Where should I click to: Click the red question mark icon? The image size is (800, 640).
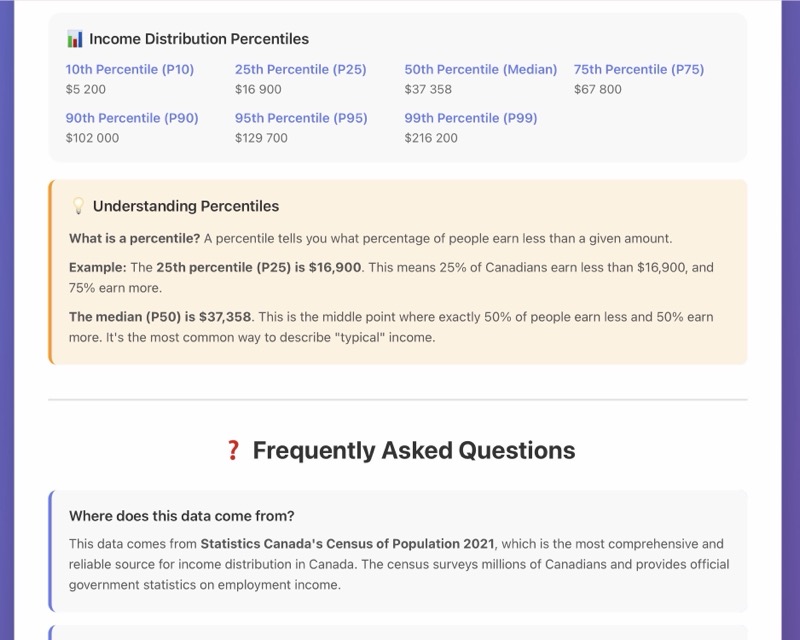[233, 450]
